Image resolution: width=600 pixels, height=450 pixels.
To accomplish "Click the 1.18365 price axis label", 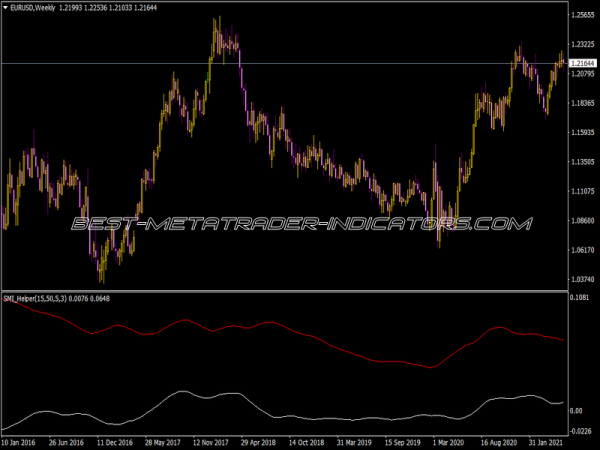I will pos(582,103).
